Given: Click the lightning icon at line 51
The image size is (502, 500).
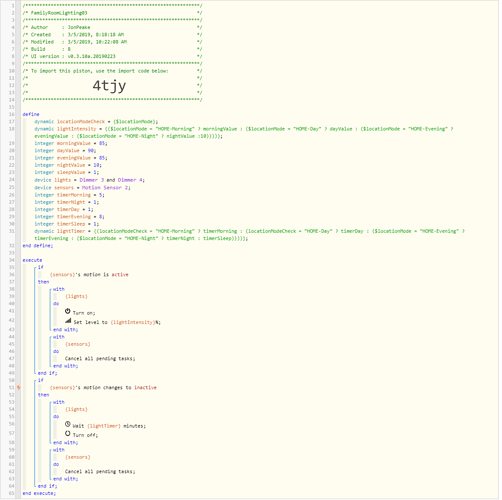Looking at the screenshot, I should [19, 388].
